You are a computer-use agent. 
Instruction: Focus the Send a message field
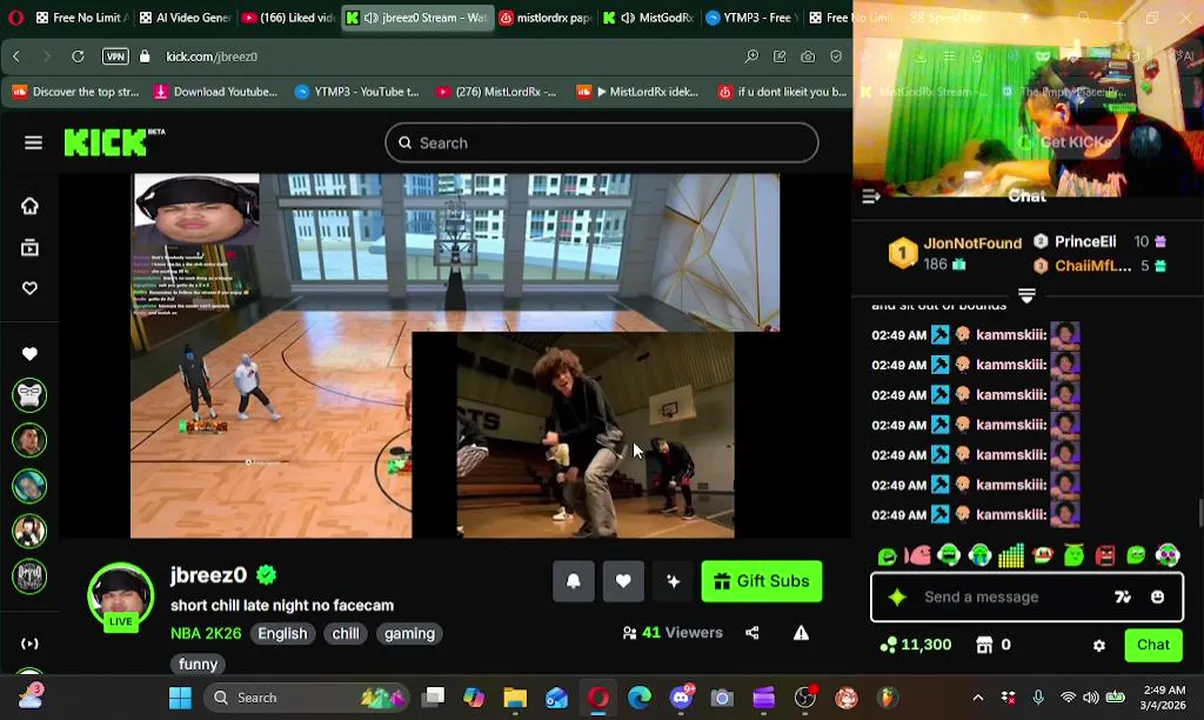tap(1027, 597)
